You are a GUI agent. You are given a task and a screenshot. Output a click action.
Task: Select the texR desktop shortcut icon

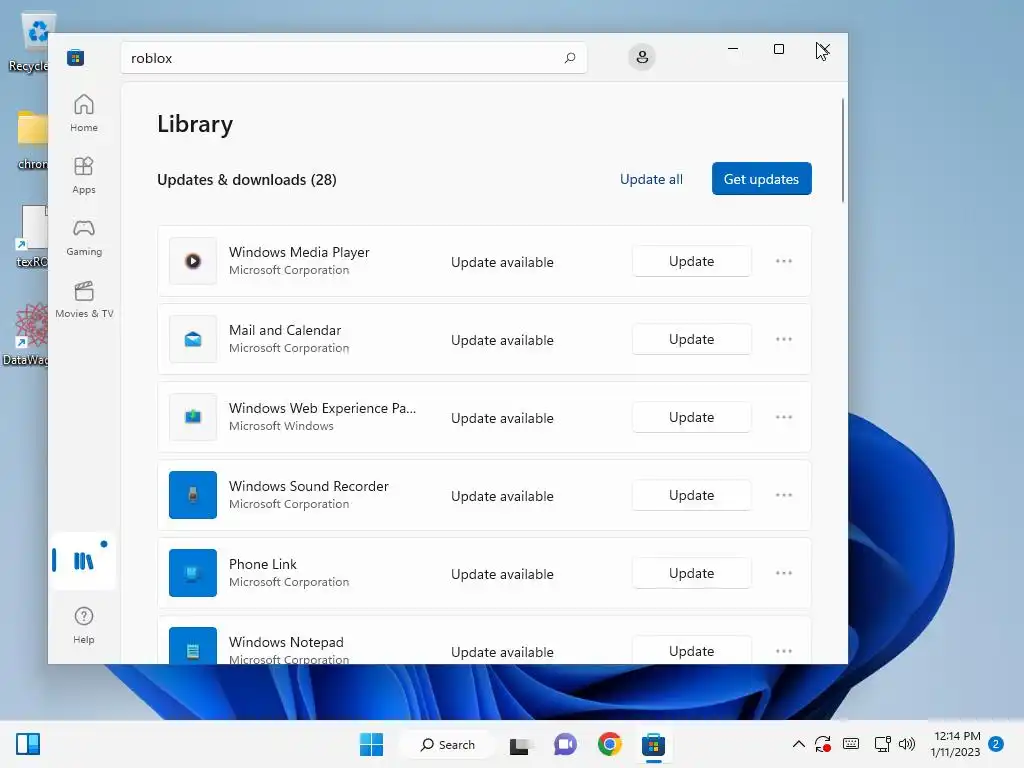(31, 236)
